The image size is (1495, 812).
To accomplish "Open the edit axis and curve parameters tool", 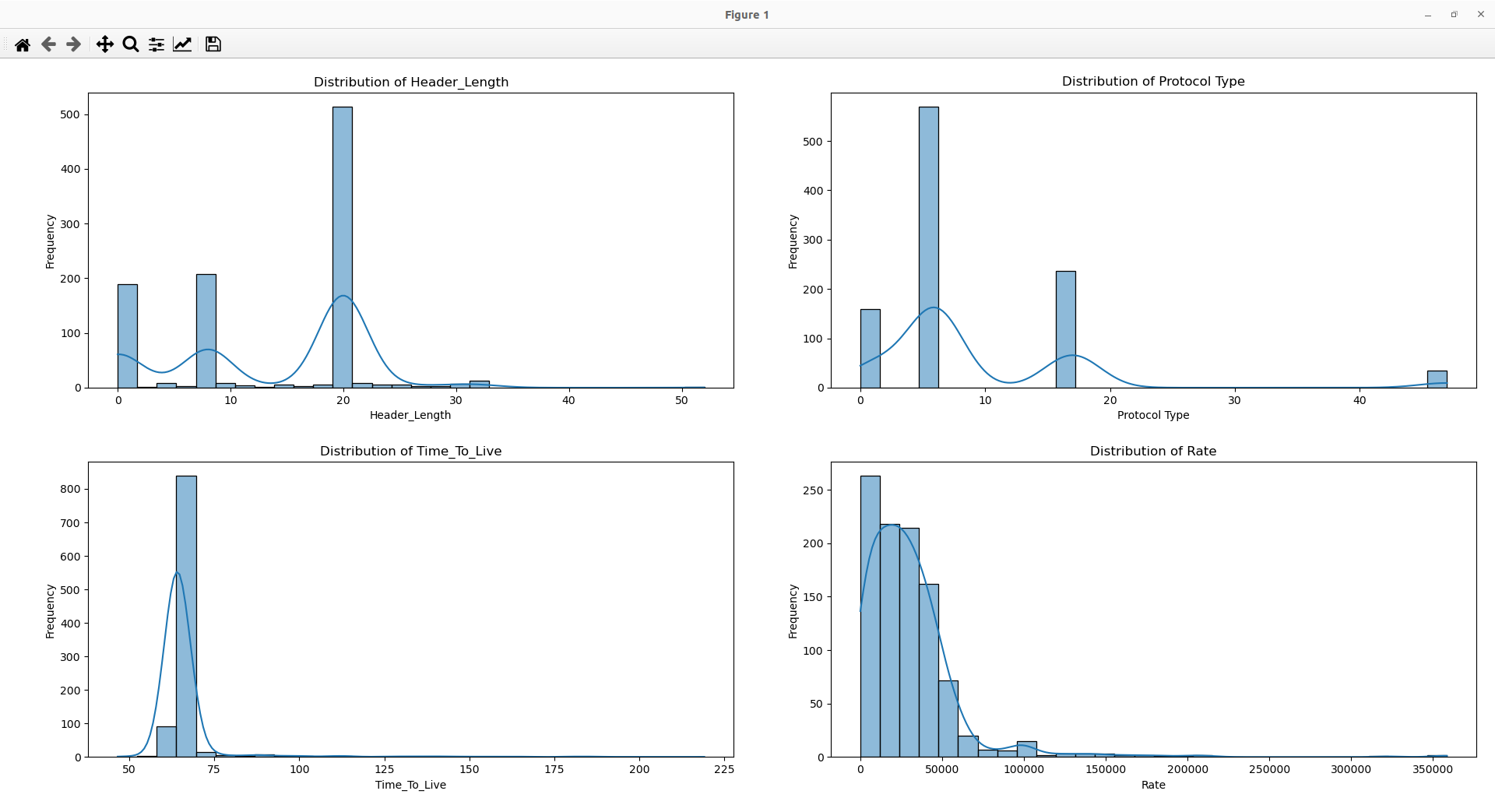I will 182,44.
